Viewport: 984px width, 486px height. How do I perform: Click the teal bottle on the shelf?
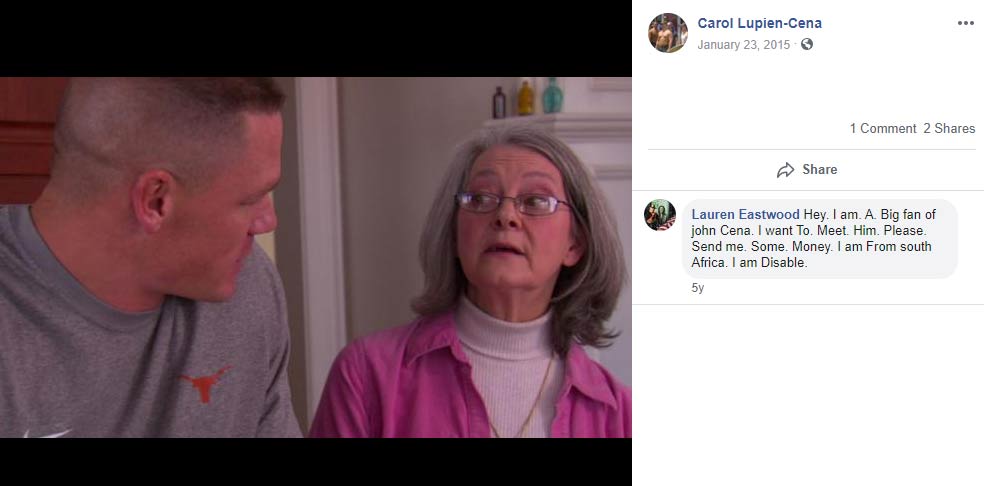[x=552, y=96]
